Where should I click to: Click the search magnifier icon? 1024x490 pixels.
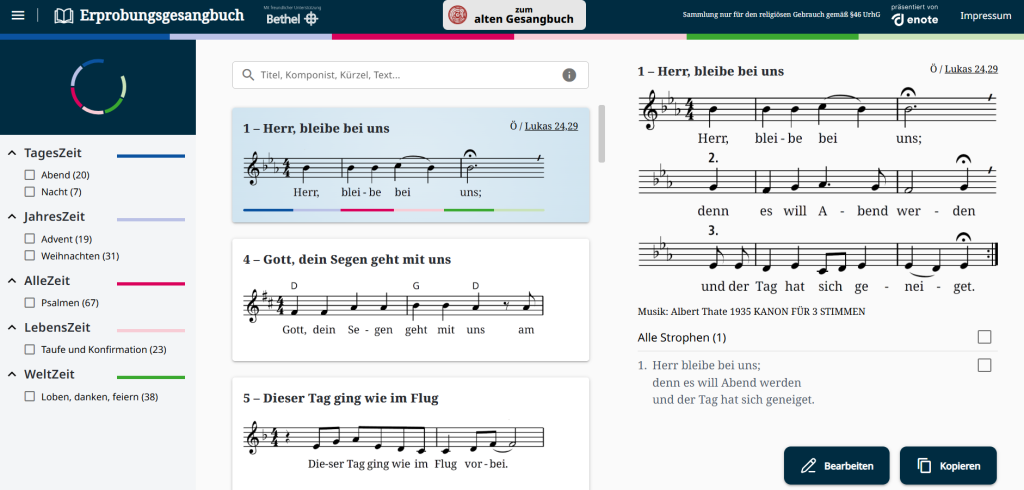coord(247,75)
